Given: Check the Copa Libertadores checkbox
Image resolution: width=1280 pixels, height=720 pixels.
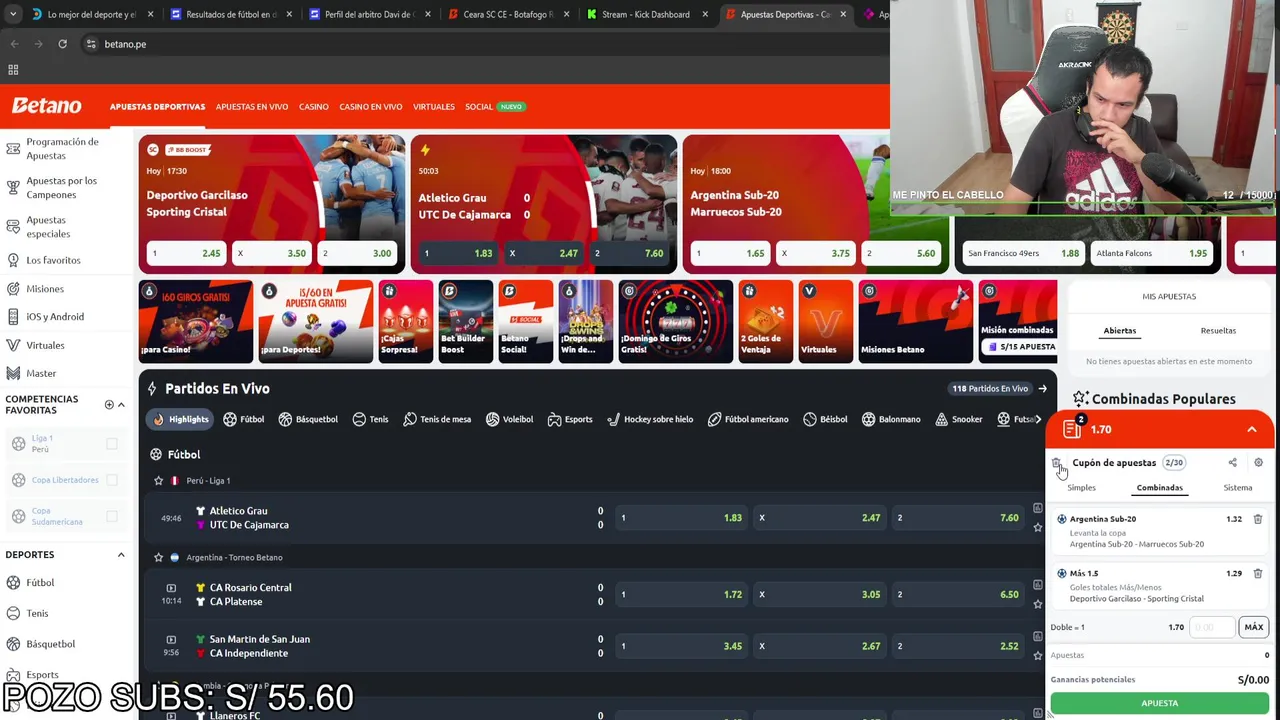Looking at the screenshot, I should click(112, 480).
